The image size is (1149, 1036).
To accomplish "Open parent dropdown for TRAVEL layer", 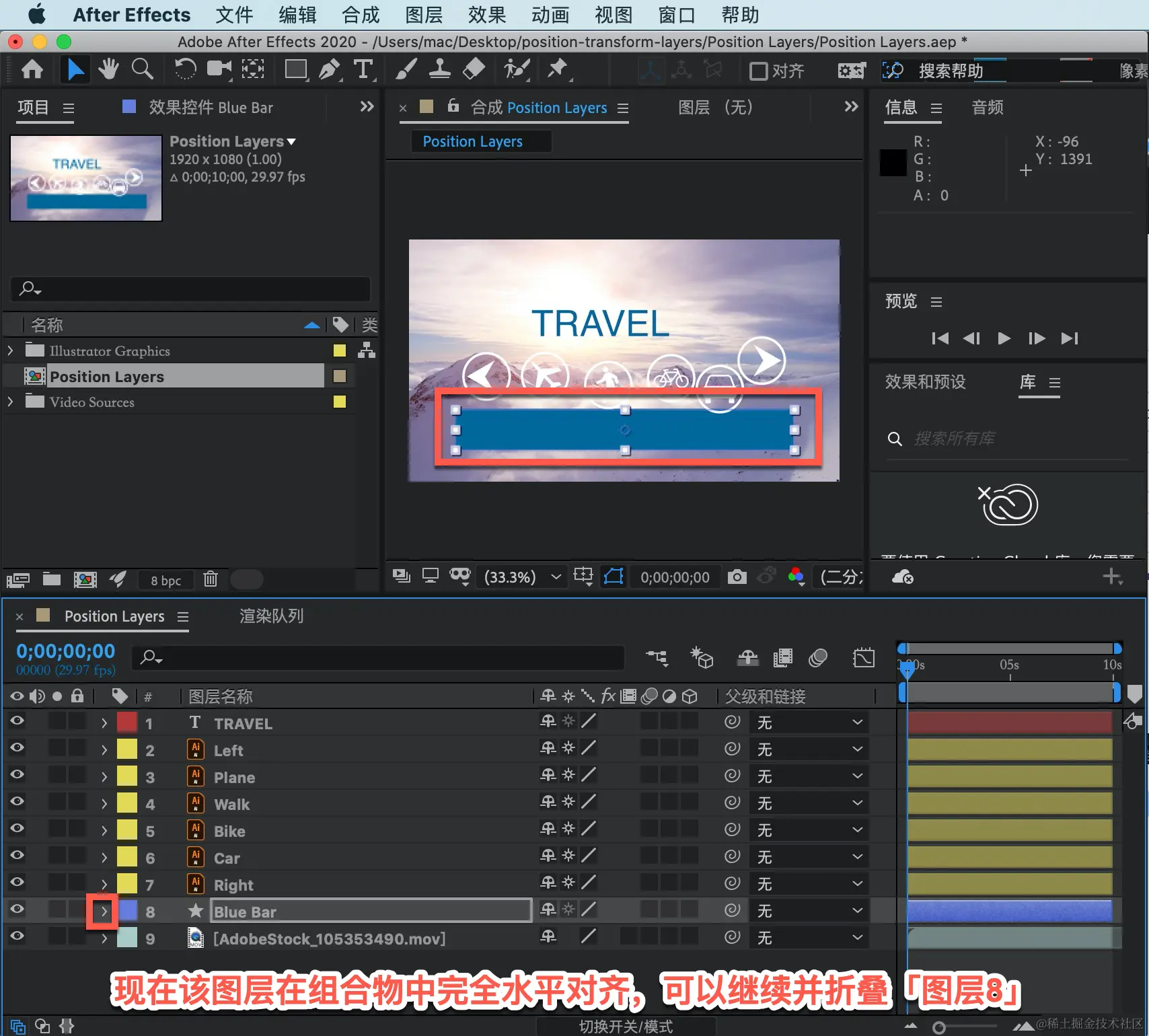I will pyautogui.click(x=809, y=723).
